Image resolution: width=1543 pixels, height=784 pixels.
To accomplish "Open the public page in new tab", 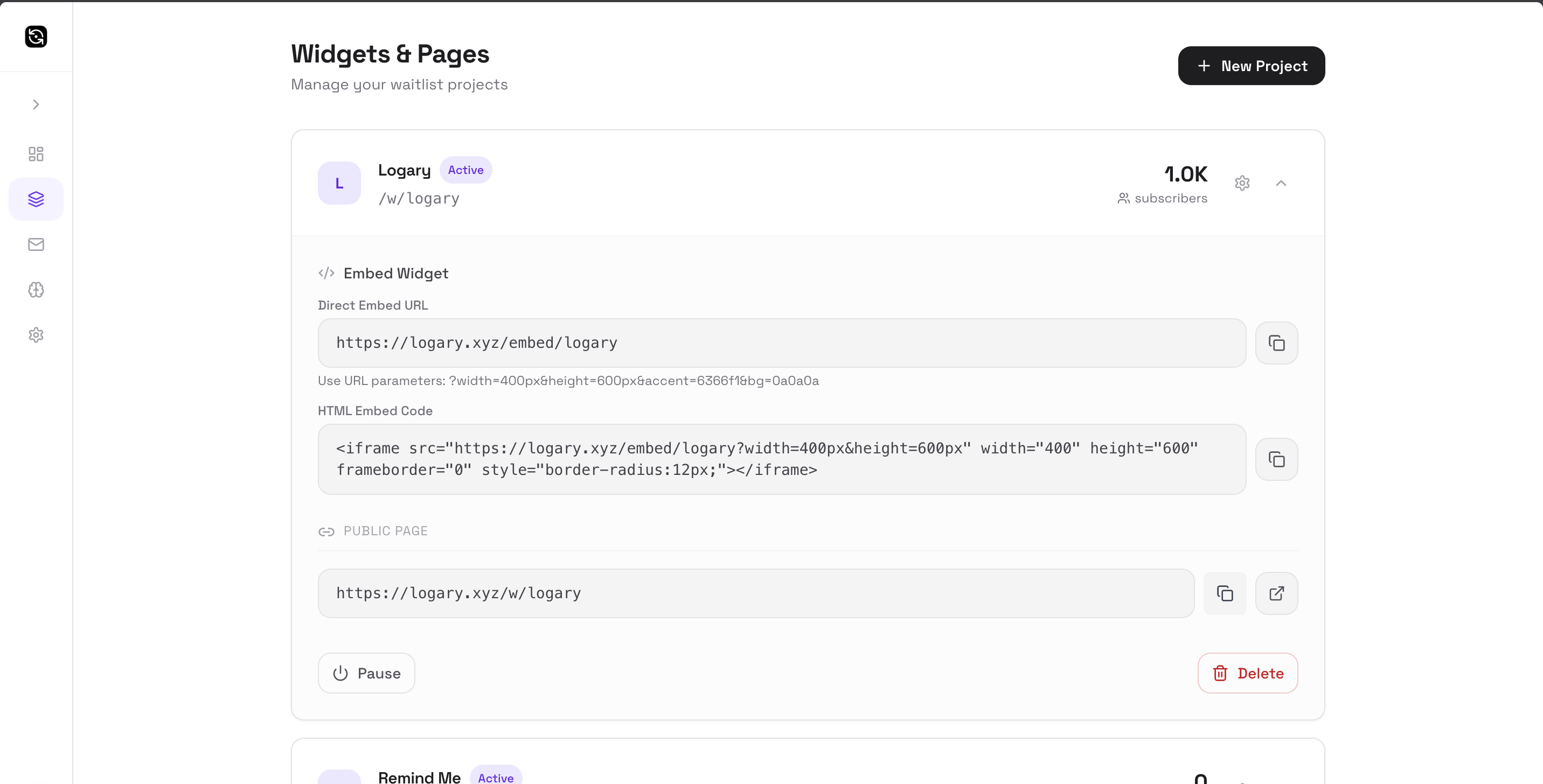I will tap(1276, 593).
